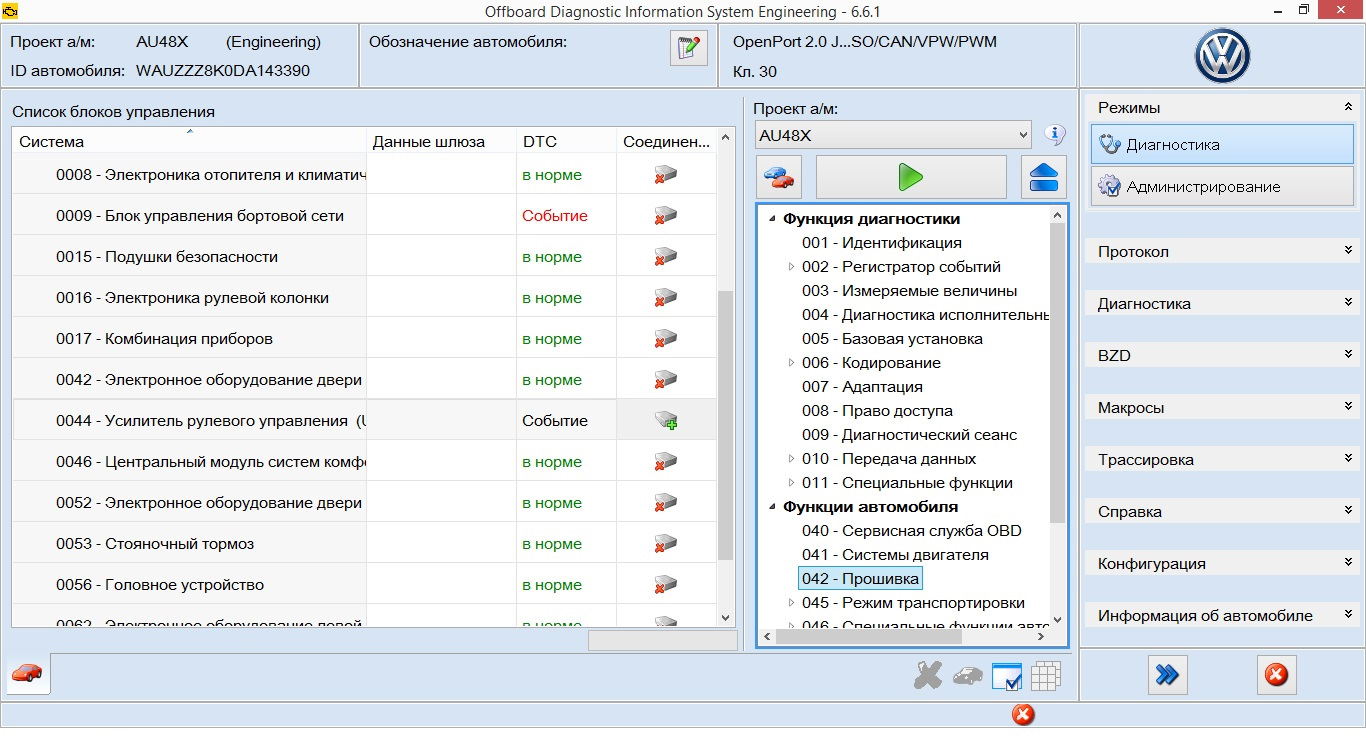Select the Диагностика mode button
The image size is (1366, 744).
pos(1222,144)
